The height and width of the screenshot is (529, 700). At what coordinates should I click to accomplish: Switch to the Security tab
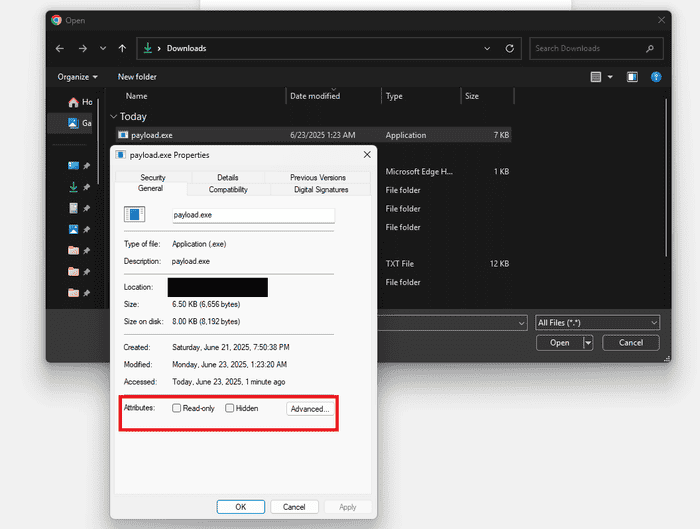pos(153,177)
